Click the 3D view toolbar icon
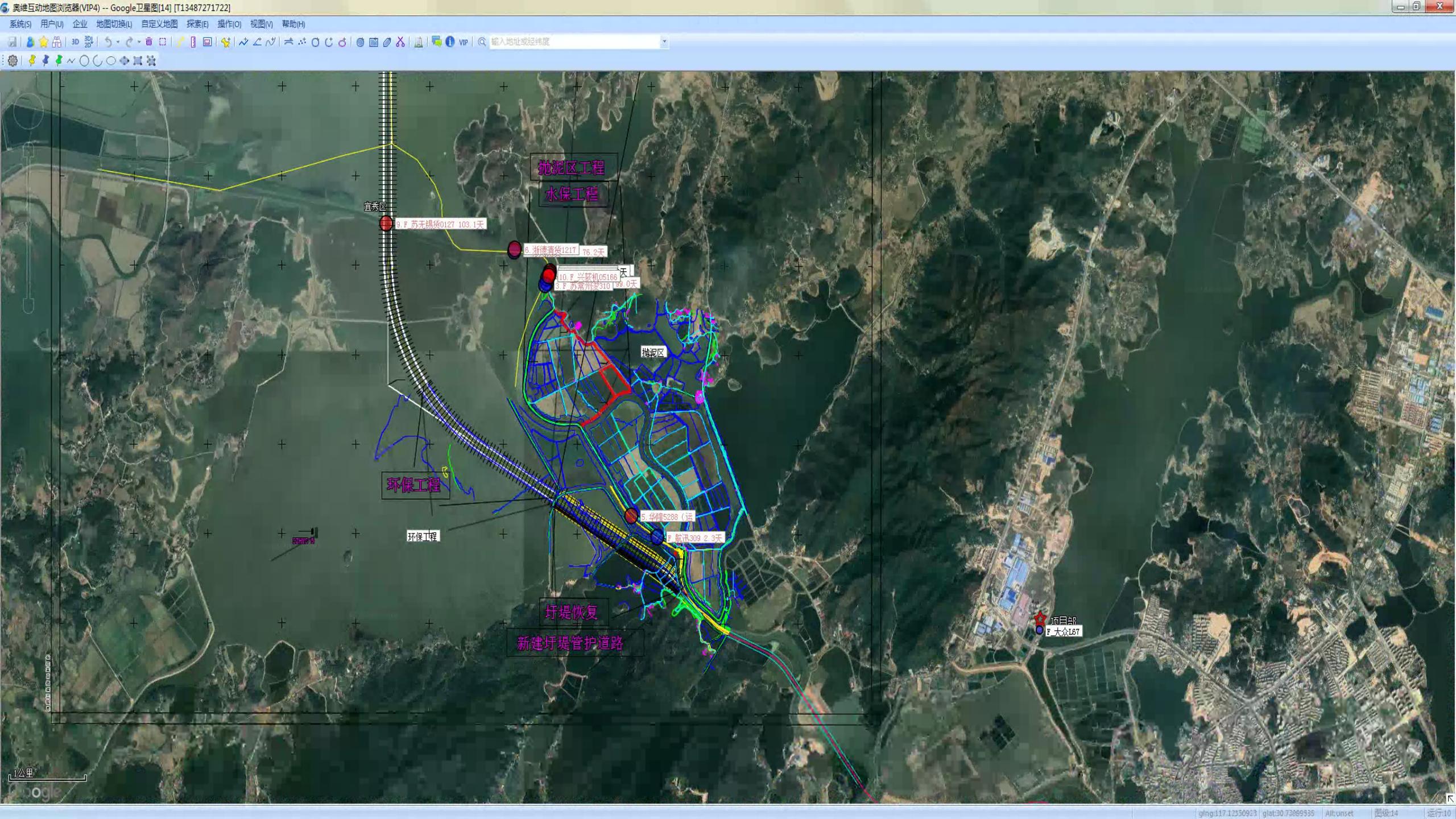 75,42
